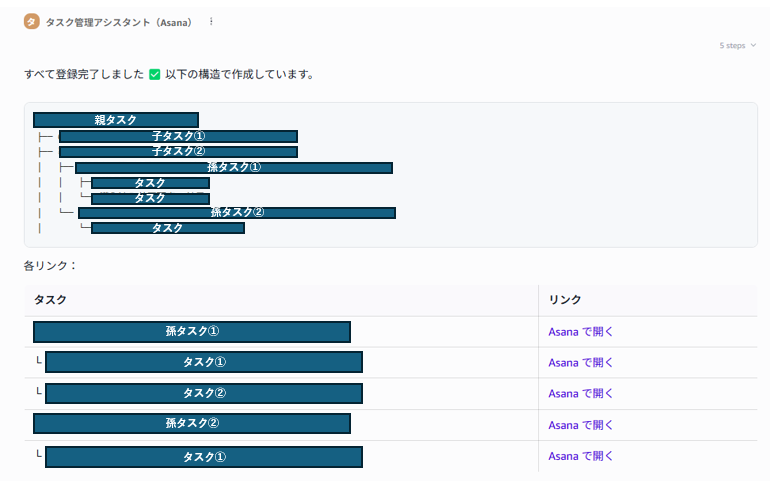Select the タスク block under 孫タスク② in the tree
This screenshot has width=772, height=481.
coord(168,228)
